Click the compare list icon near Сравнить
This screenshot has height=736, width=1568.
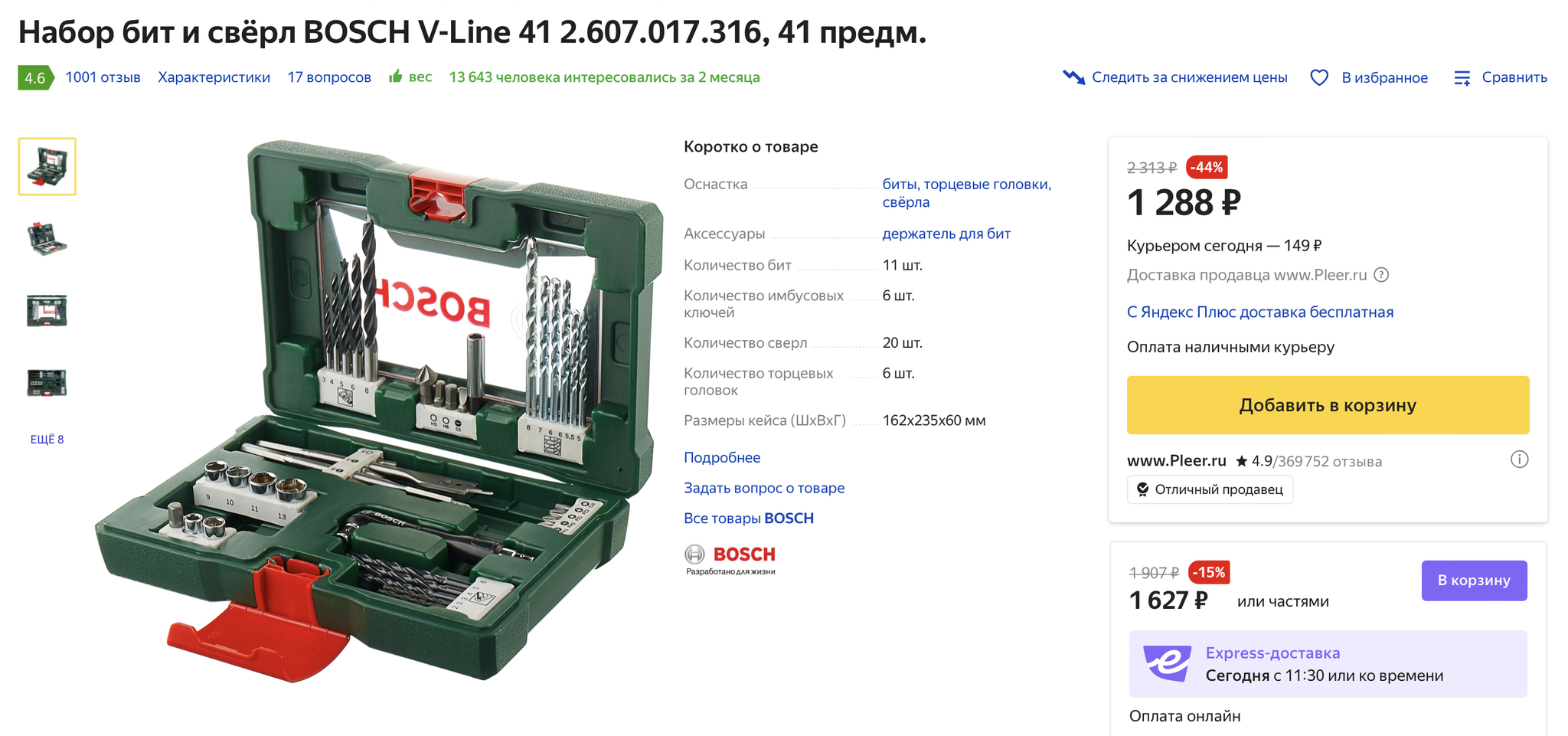1462,78
